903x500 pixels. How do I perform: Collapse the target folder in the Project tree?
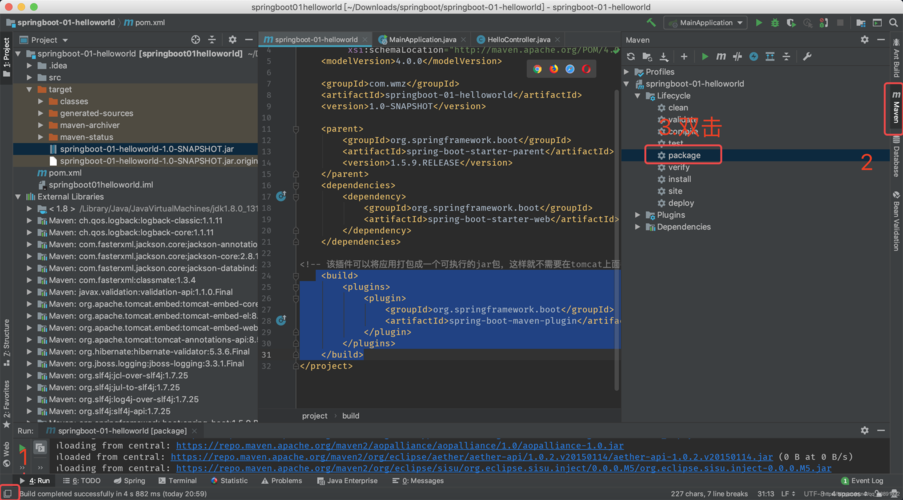29,89
